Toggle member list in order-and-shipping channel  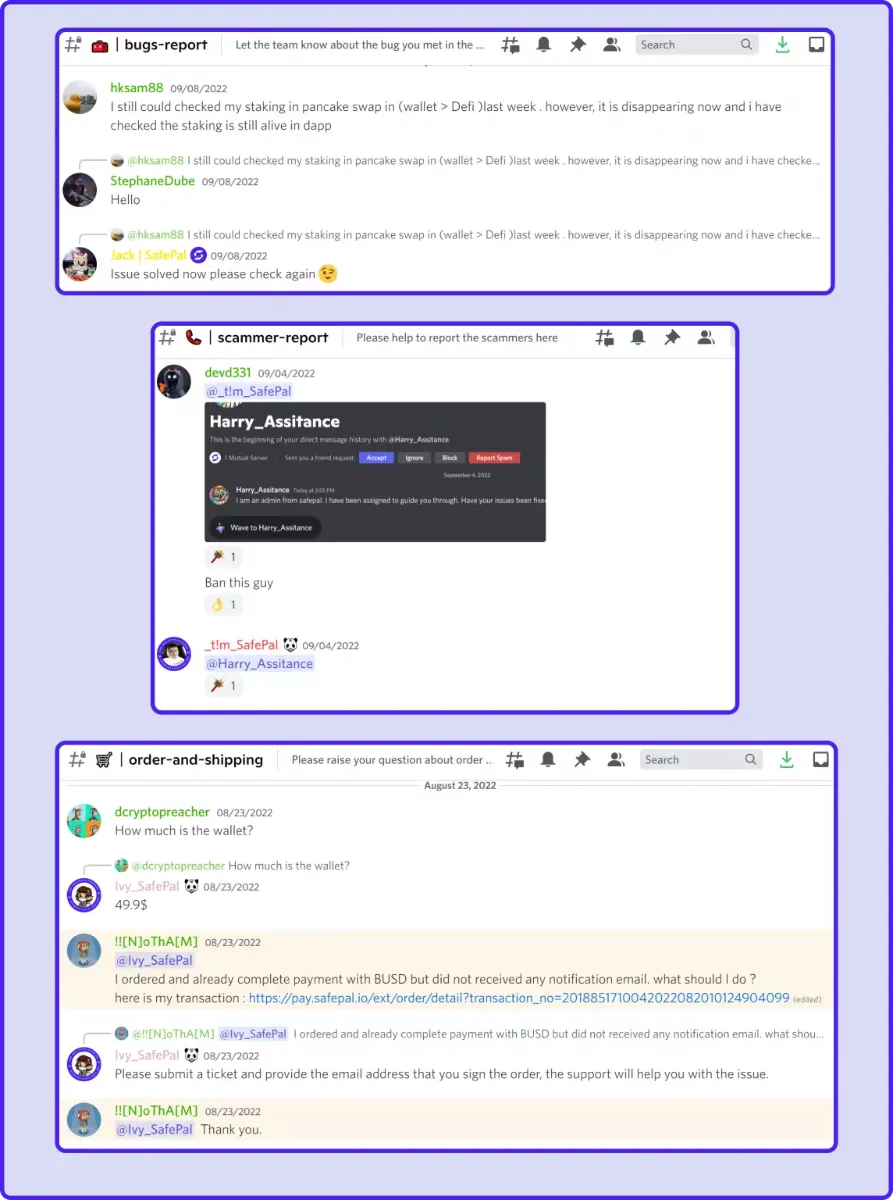click(616, 760)
